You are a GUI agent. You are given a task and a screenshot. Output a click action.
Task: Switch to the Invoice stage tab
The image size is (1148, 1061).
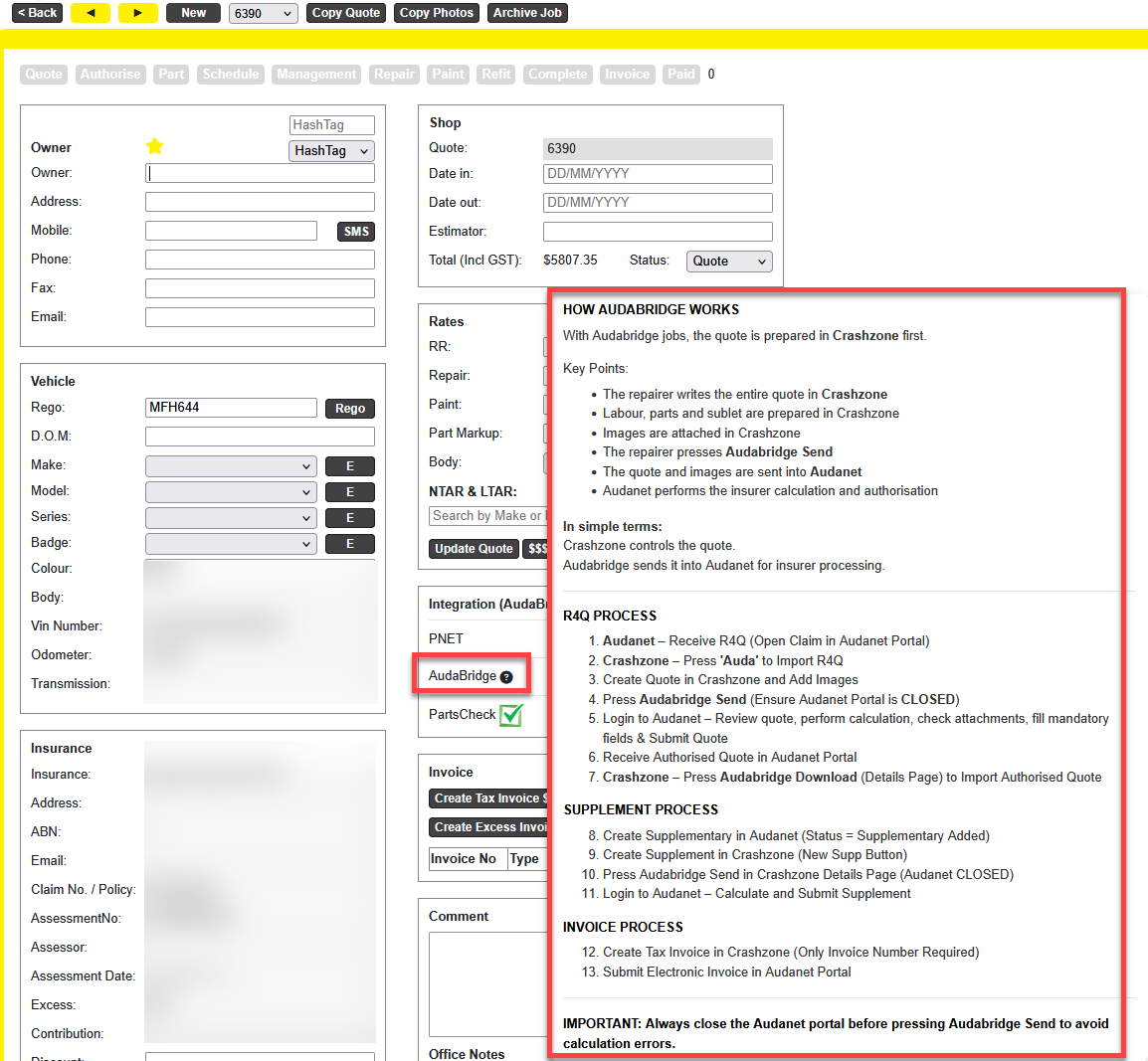coord(627,75)
